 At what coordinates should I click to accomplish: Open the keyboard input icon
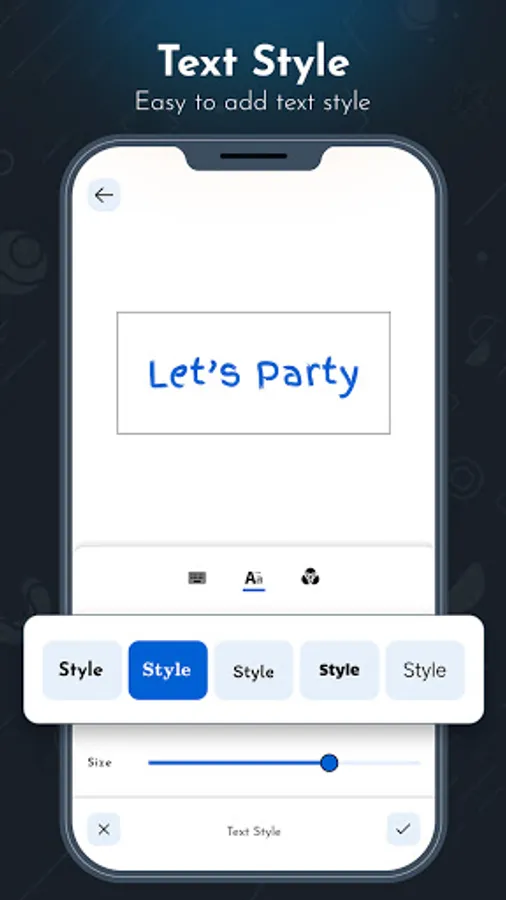tap(197, 577)
